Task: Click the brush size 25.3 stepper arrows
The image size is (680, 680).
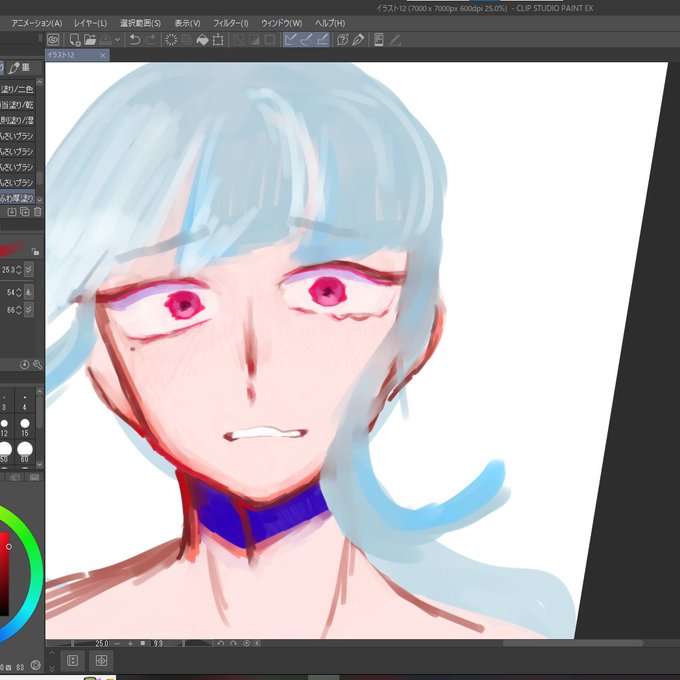Action: 19,270
